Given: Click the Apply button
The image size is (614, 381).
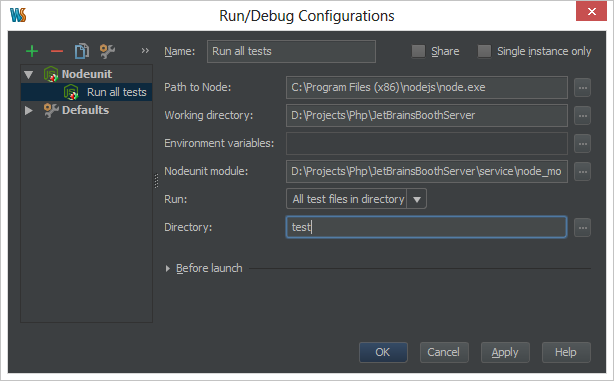Looking at the screenshot, I should click(505, 352).
